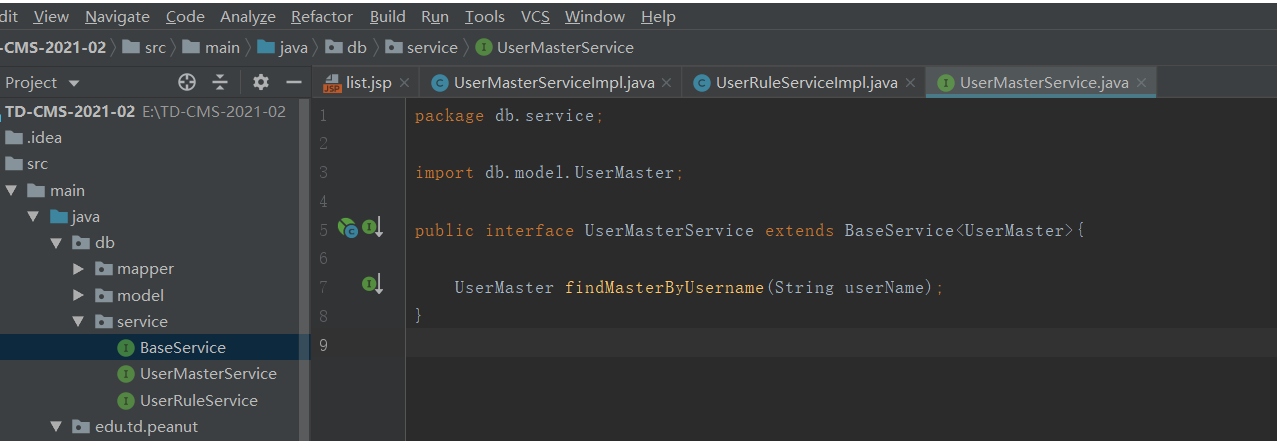Open the Tools menu
This screenshot has width=1277, height=441.
click(485, 17)
